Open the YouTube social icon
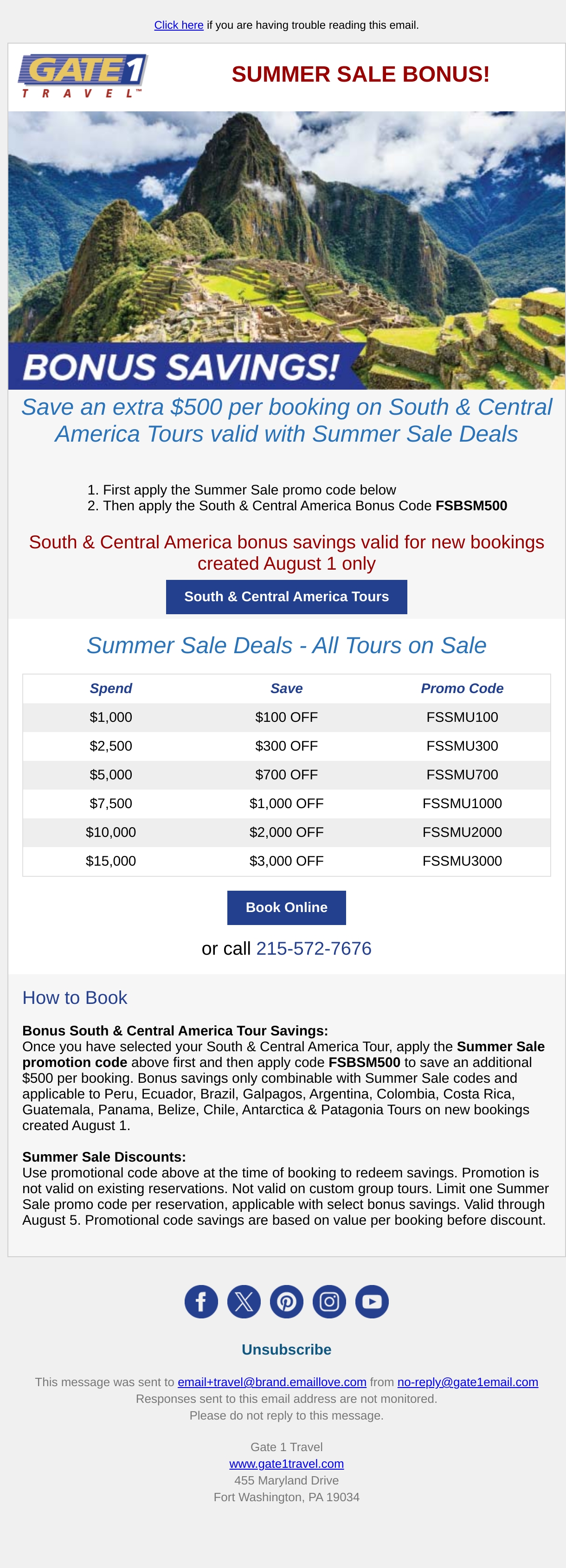This screenshot has width=566, height=1568. pos(372,1301)
